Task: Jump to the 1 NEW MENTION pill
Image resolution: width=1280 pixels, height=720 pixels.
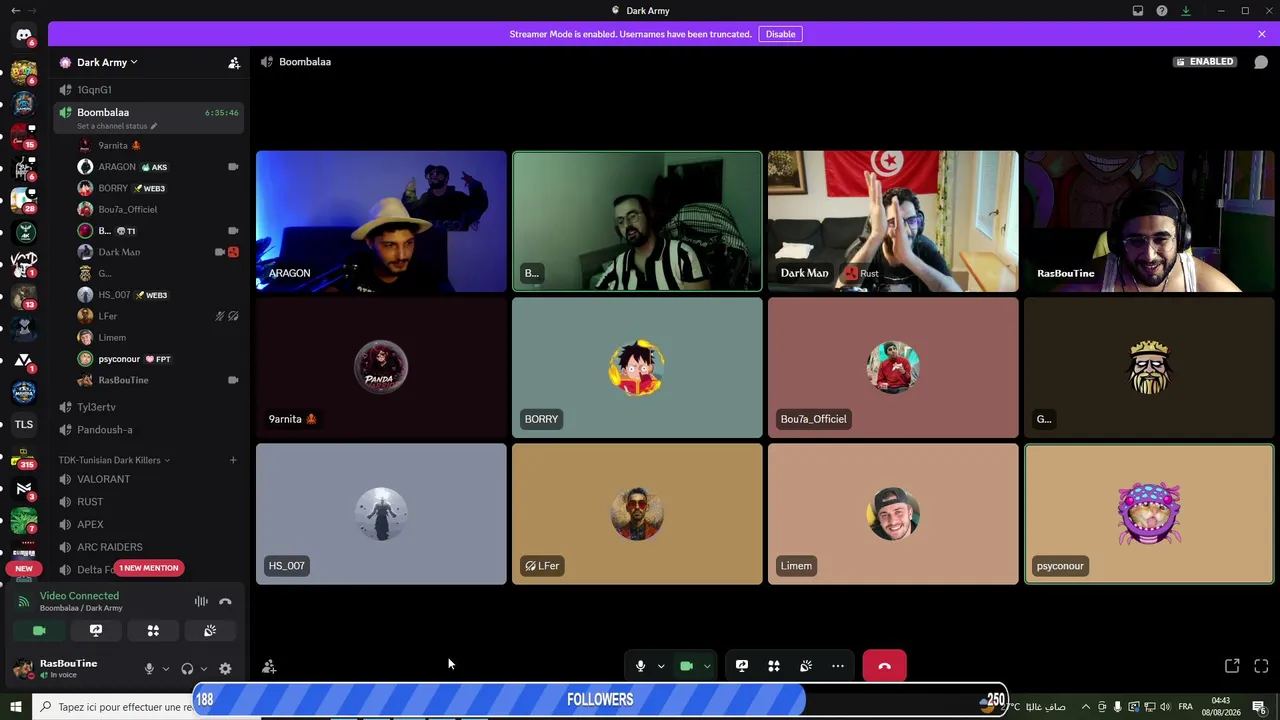Action: point(149,568)
